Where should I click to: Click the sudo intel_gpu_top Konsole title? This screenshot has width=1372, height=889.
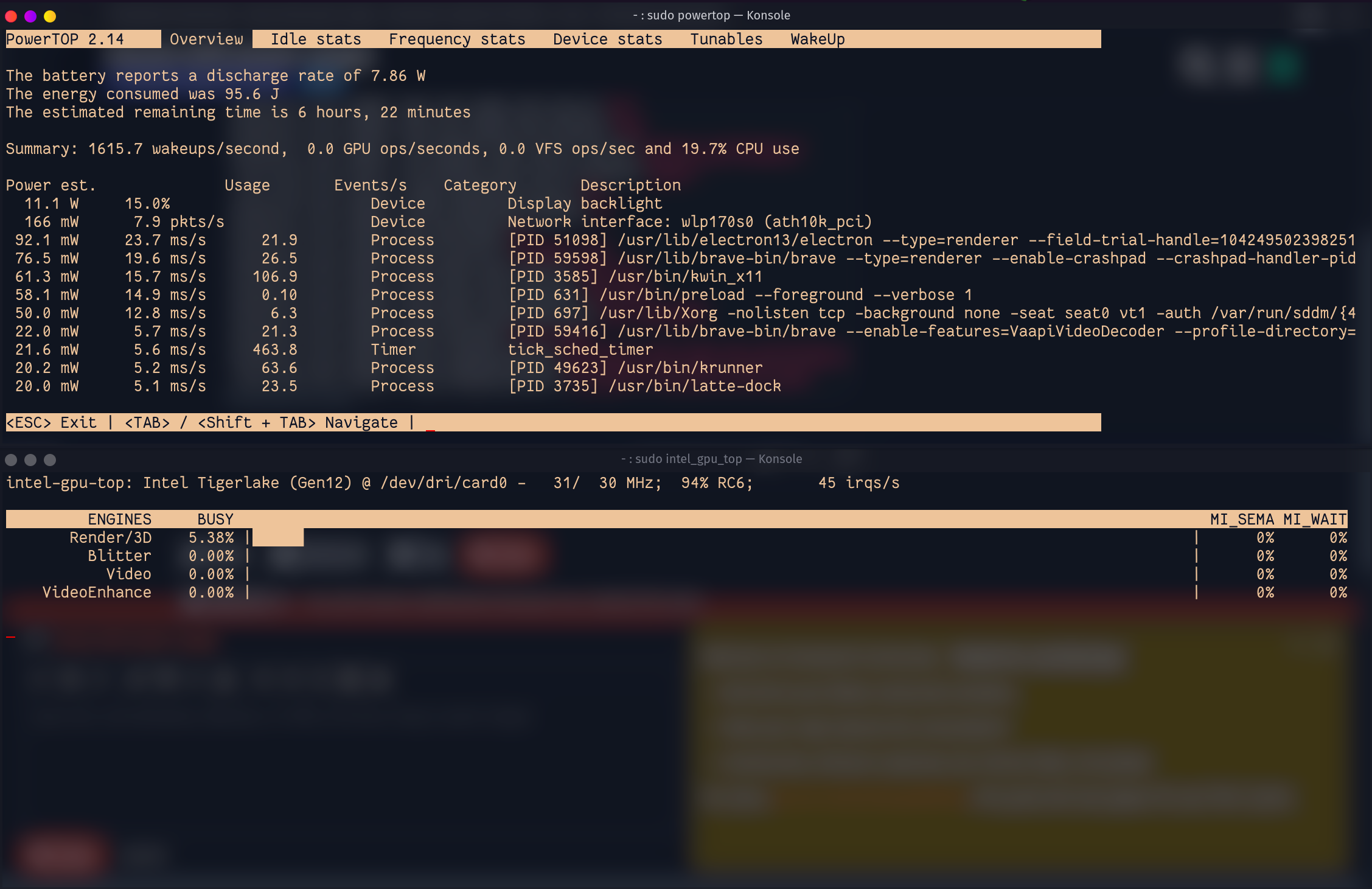coord(711,459)
